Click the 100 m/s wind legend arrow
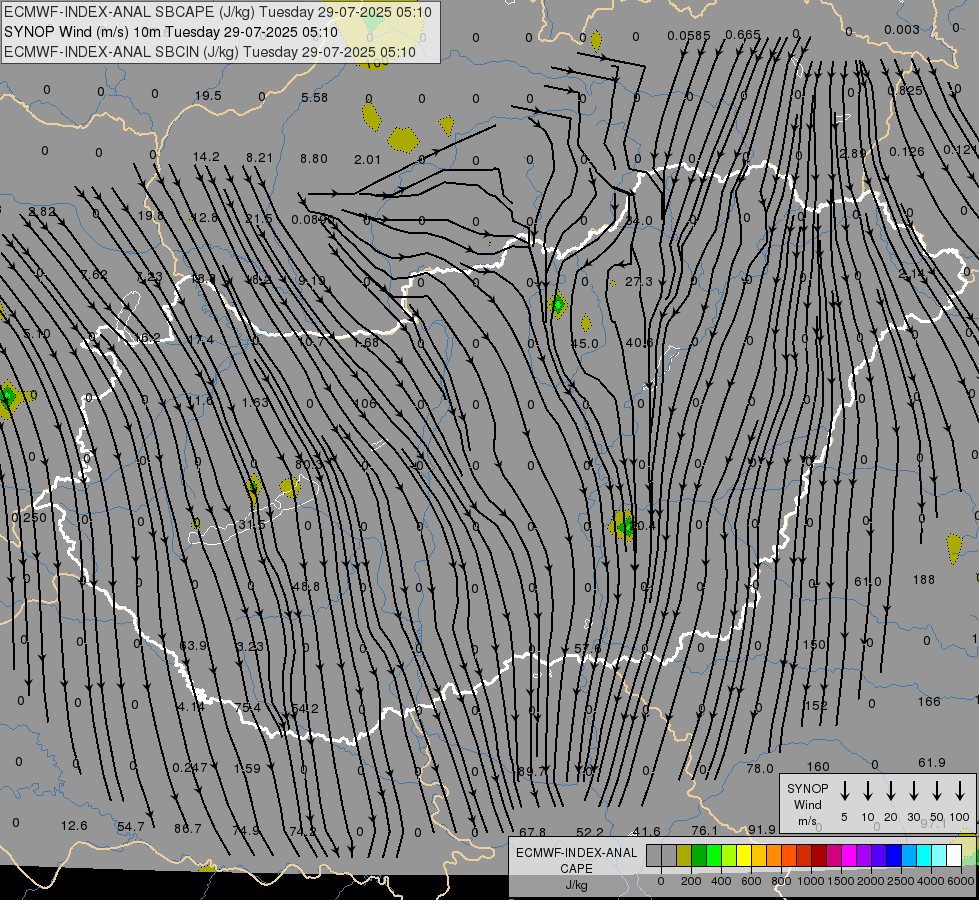The image size is (979, 900). 960,790
